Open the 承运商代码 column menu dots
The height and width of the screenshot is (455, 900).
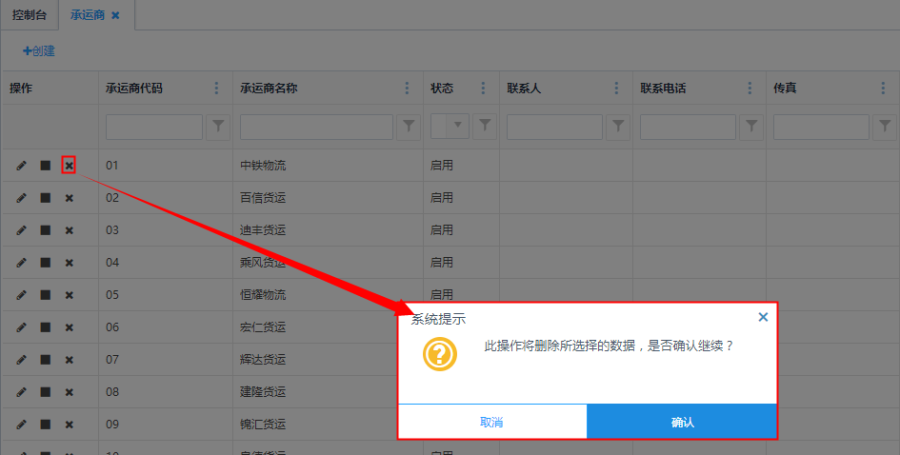216,88
